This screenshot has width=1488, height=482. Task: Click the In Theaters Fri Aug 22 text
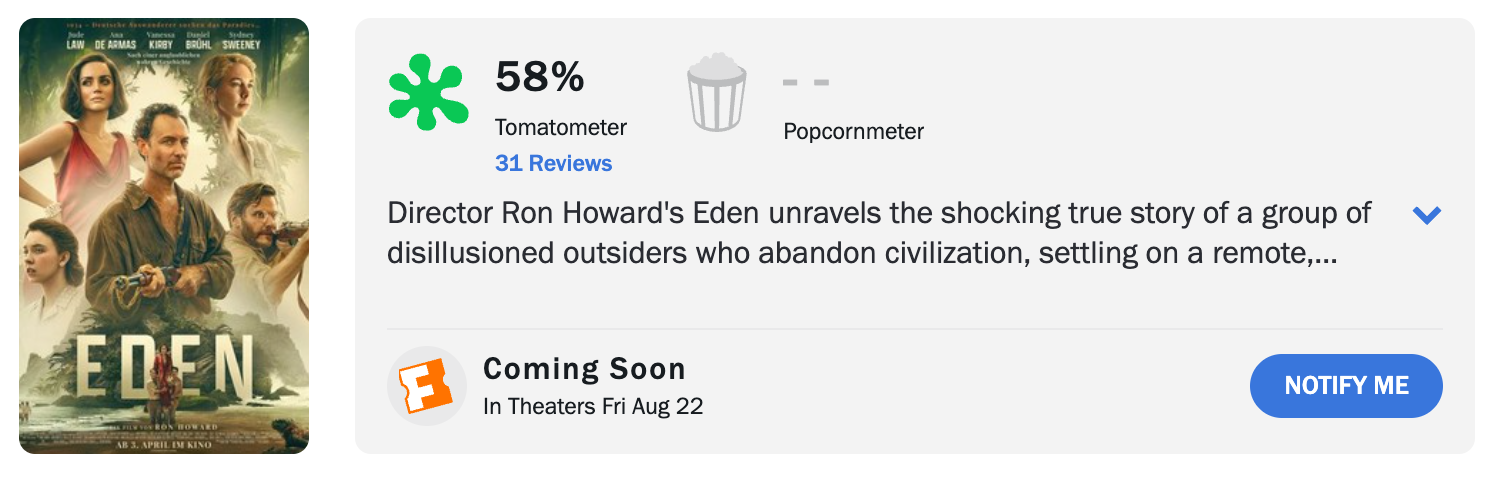tap(593, 406)
